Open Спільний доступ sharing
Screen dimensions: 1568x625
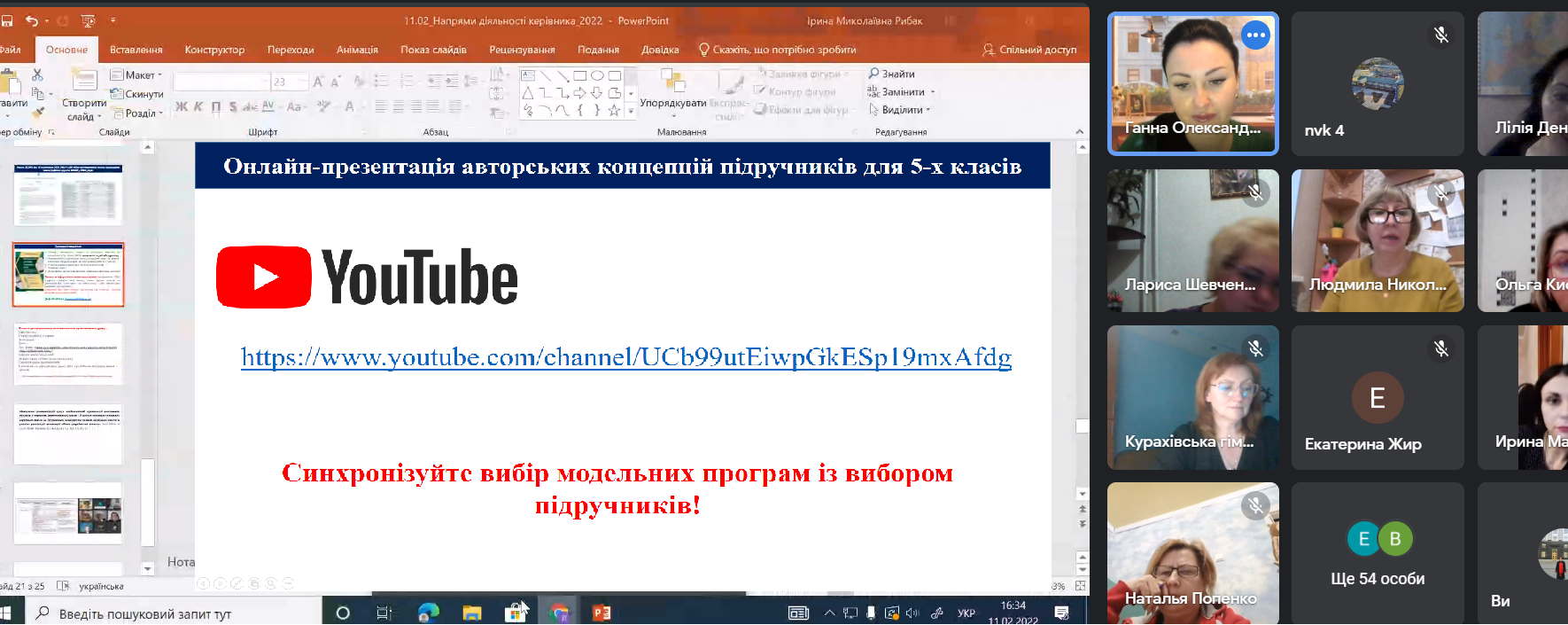(1030, 50)
